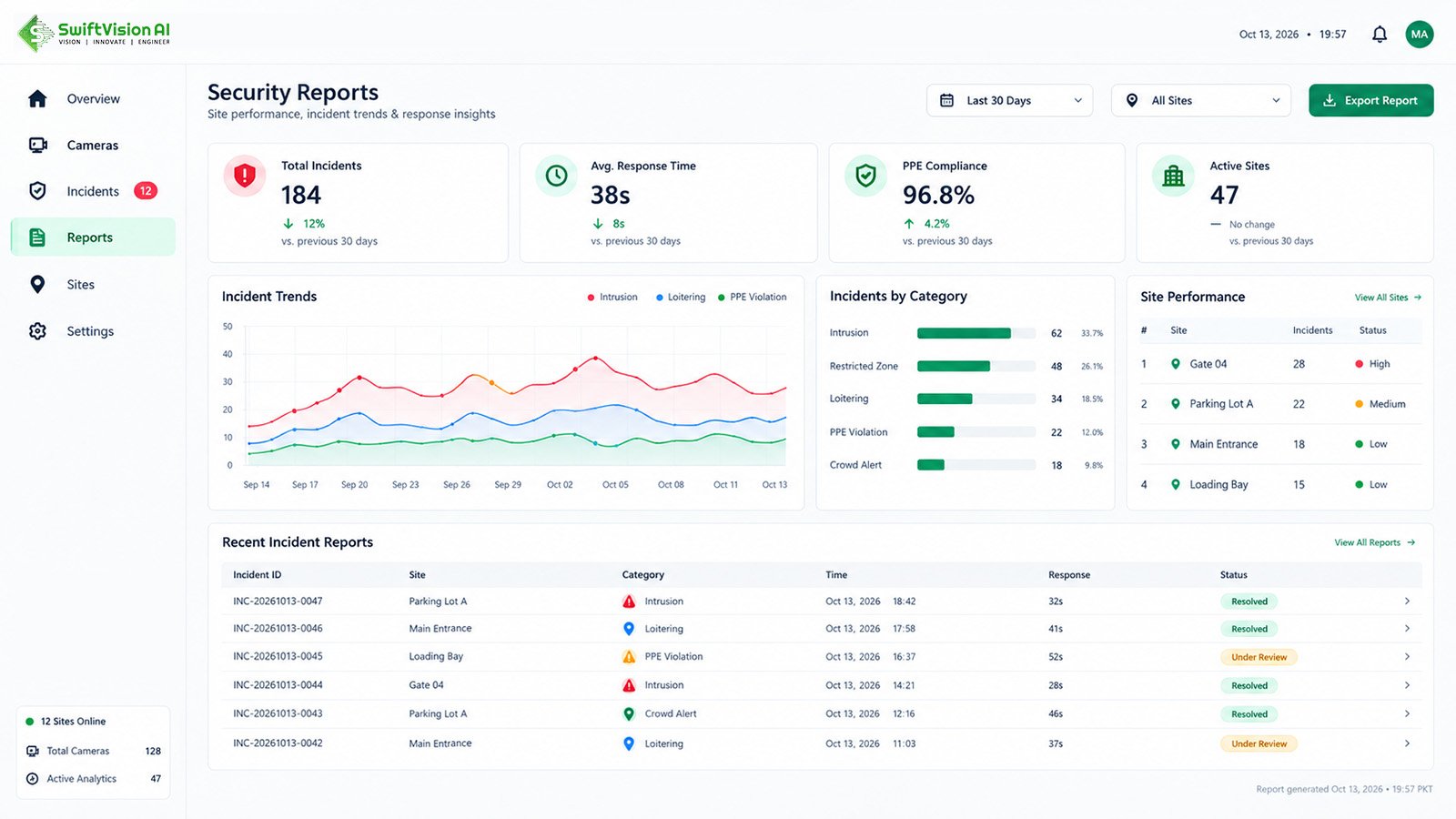Click the Loading Bay location pin icon

click(1176, 485)
